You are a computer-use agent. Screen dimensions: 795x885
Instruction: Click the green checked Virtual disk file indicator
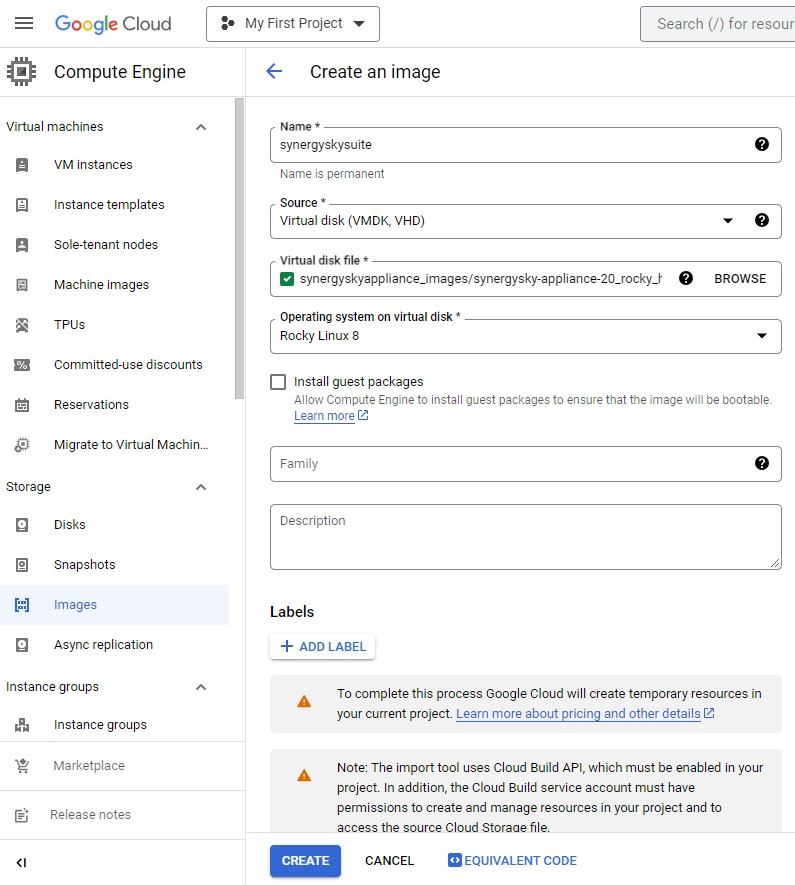pyautogui.click(x=287, y=279)
